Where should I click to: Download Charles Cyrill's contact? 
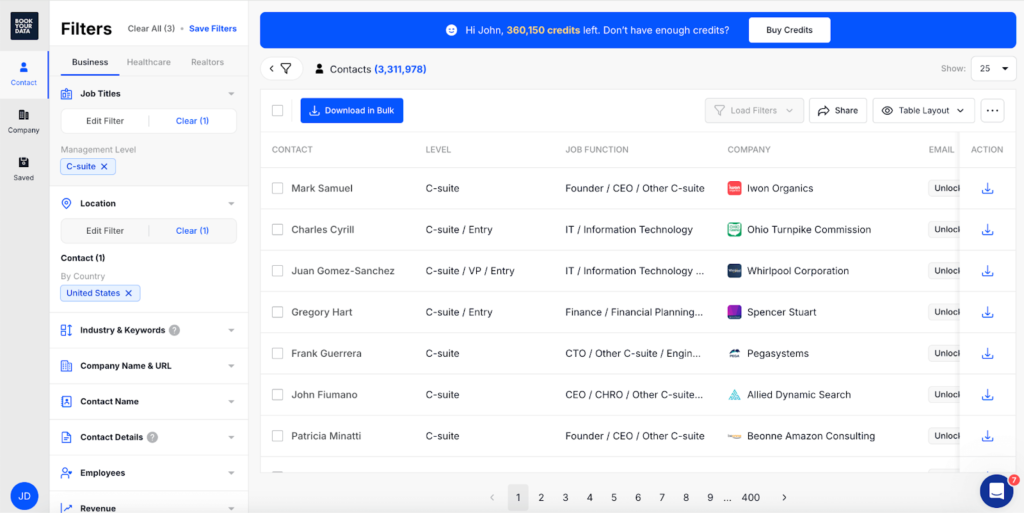coord(987,230)
